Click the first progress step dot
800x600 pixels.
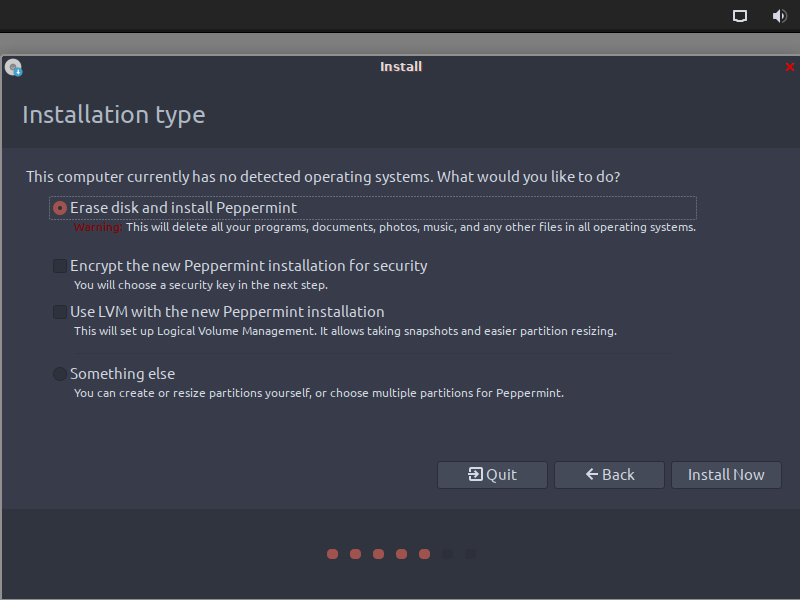coord(332,554)
